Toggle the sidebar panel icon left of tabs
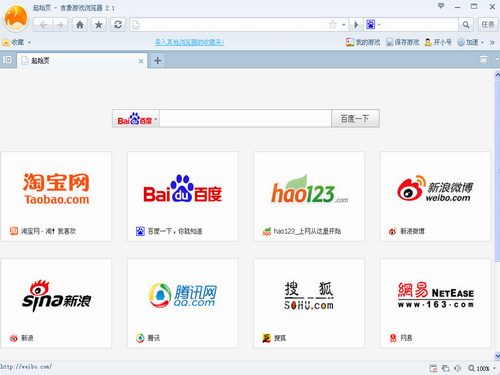 pyautogui.click(x=7, y=60)
